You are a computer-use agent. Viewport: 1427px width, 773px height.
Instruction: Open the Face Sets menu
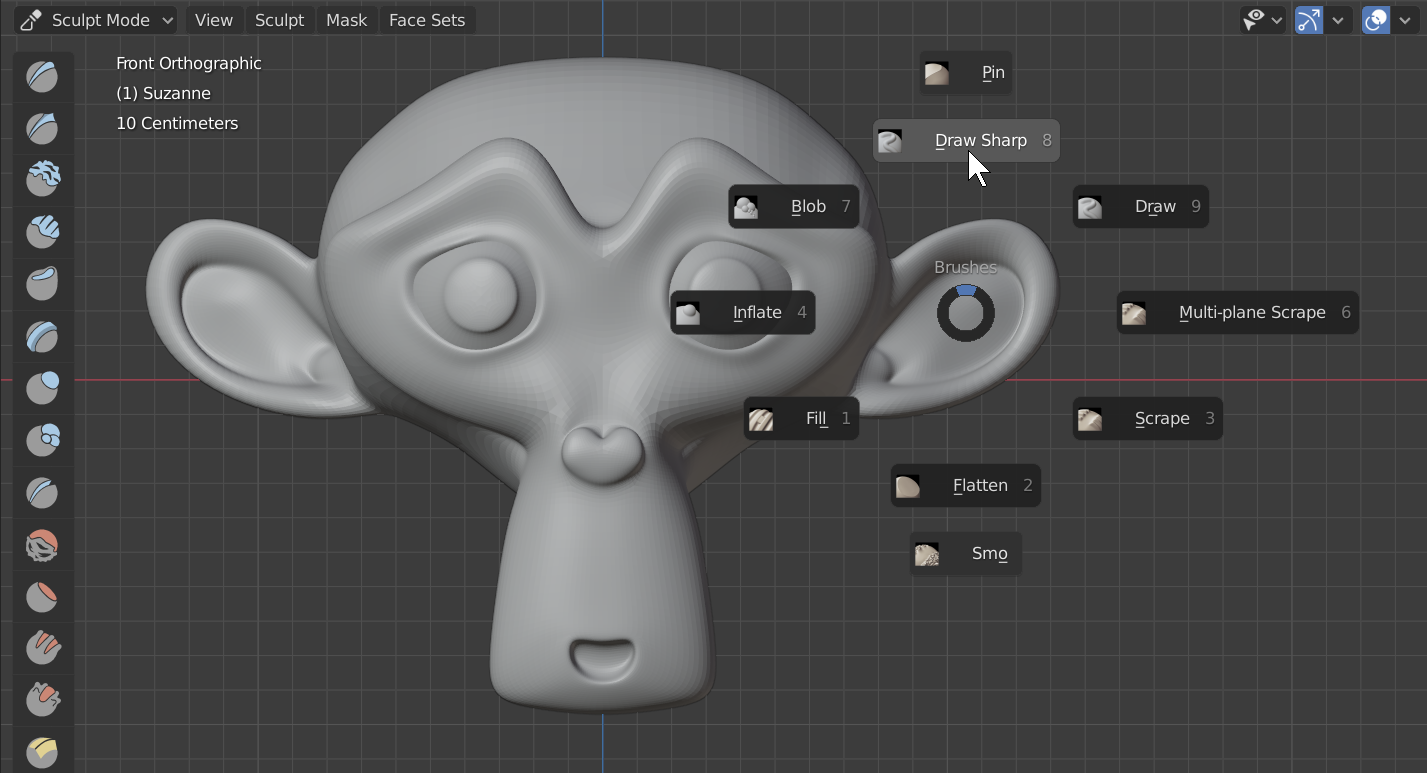[427, 20]
